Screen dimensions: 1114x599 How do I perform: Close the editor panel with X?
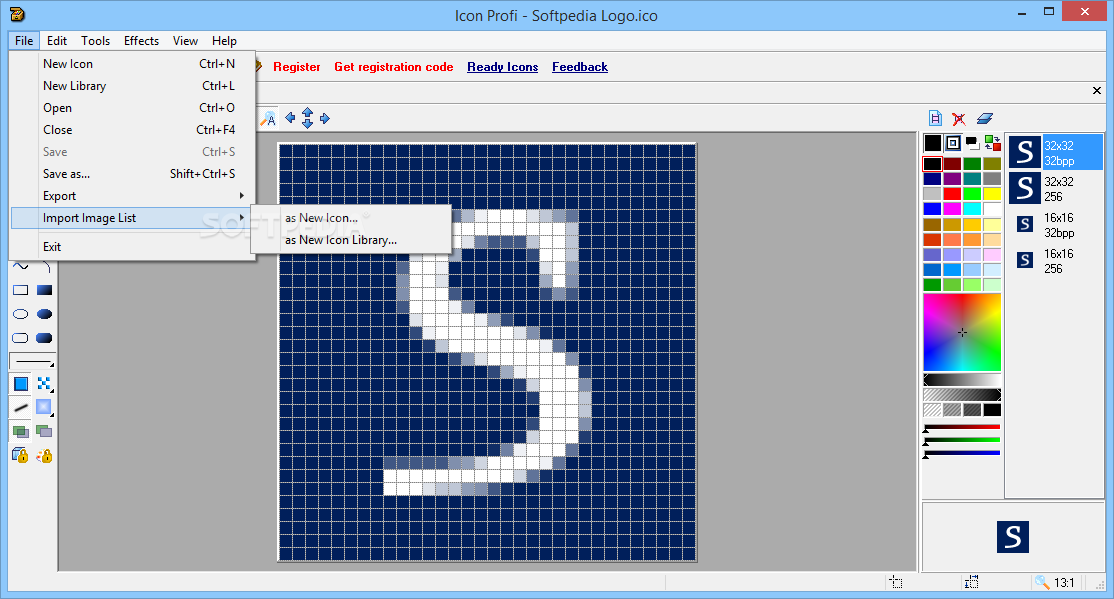click(1097, 91)
